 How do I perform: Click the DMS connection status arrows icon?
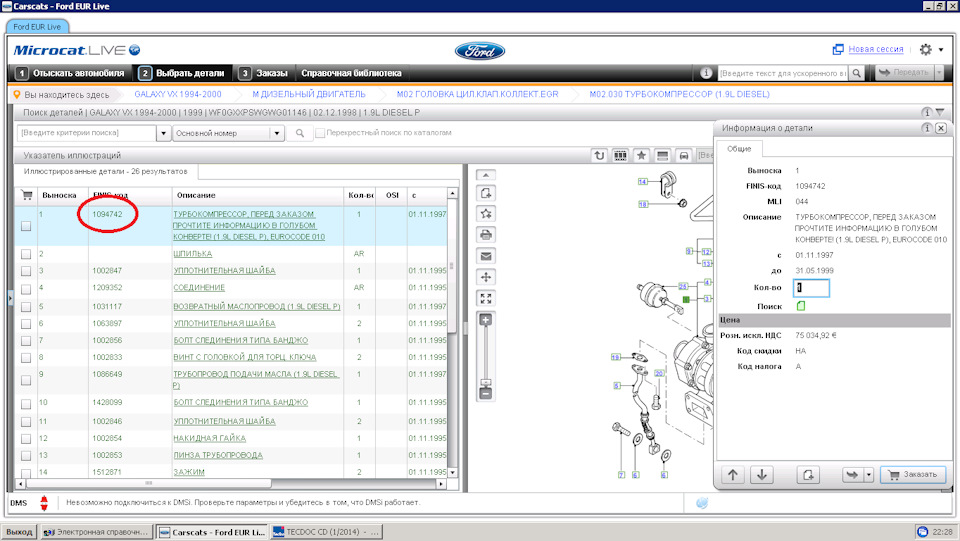click(44, 502)
